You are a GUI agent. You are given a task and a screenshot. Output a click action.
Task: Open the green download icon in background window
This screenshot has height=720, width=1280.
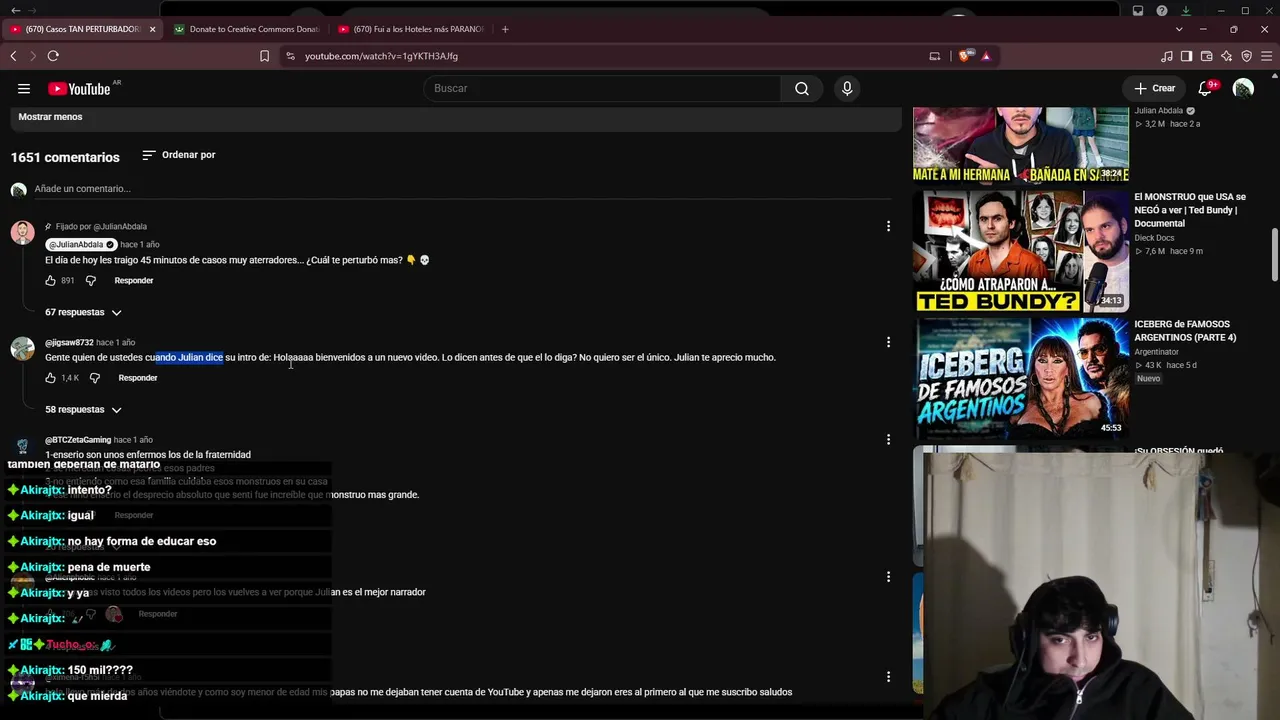coord(1185,11)
